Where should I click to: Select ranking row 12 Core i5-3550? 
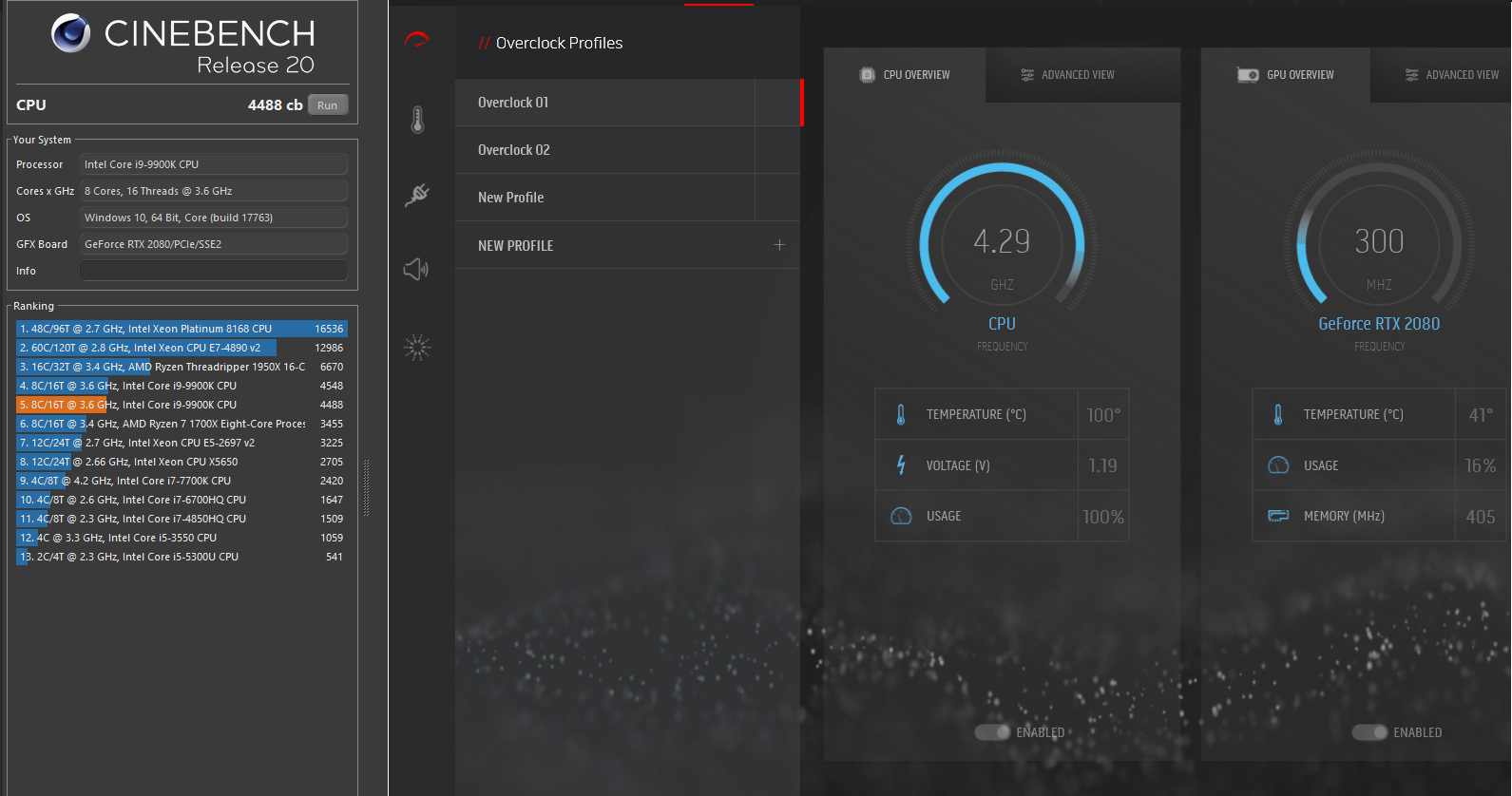tap(182, 538)
